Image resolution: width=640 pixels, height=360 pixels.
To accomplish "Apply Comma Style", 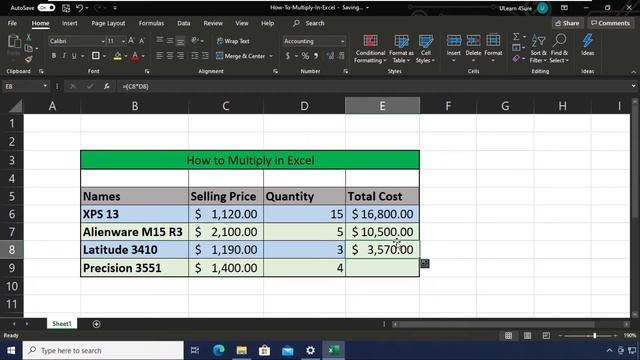I will pyautogui.click(x=316, y=56).
